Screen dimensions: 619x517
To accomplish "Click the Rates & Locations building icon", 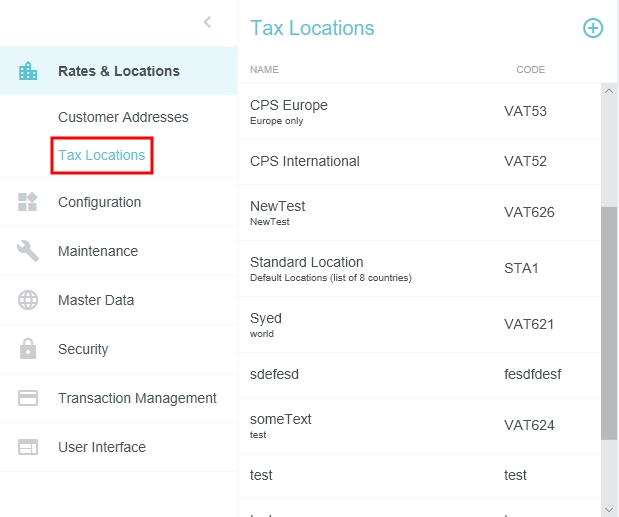I will click(x=28, y=71).
